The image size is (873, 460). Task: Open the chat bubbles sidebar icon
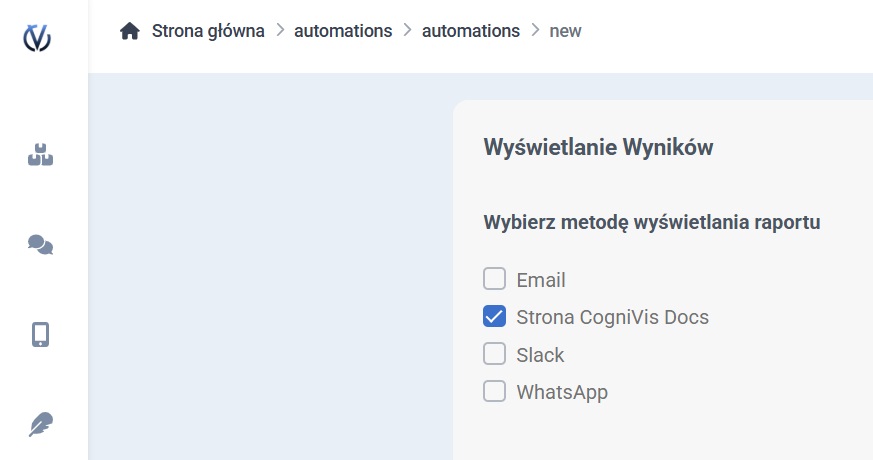[x=40, y=245]
